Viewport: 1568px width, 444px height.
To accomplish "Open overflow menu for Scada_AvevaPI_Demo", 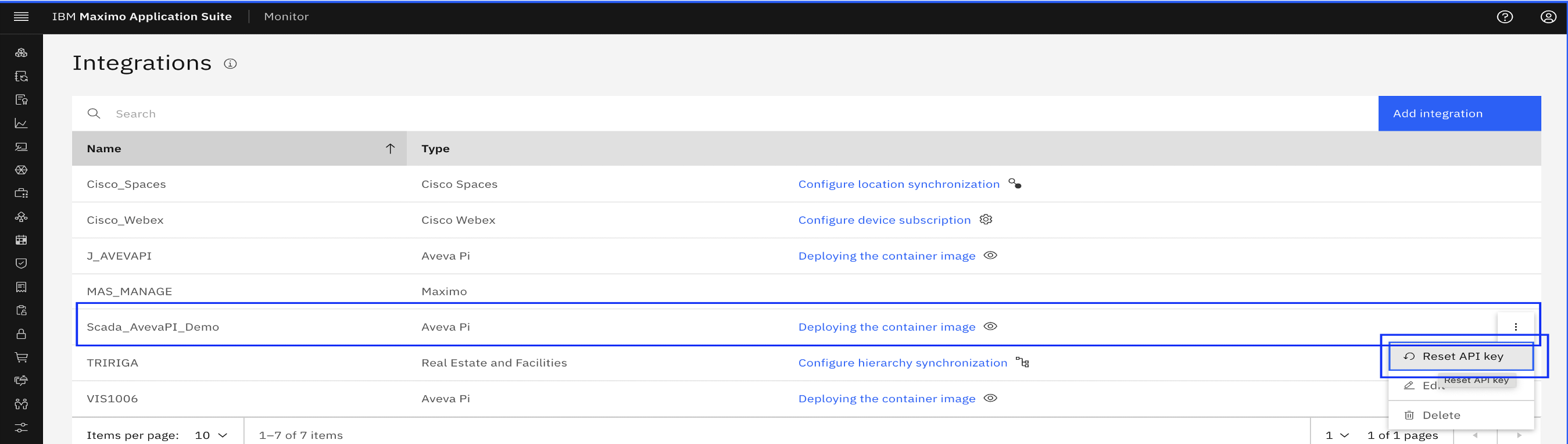I will click(1516, 327).
